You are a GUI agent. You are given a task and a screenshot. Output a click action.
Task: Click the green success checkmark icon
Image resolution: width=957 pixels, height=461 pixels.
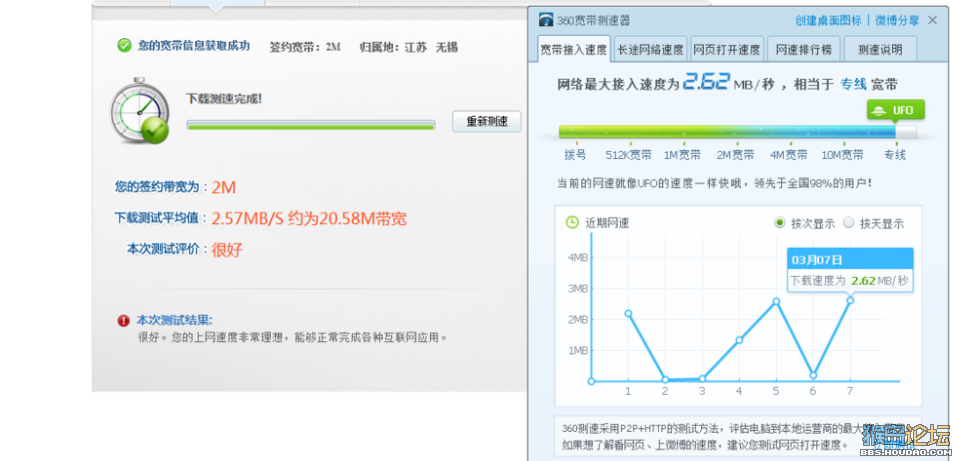point(125,46)
